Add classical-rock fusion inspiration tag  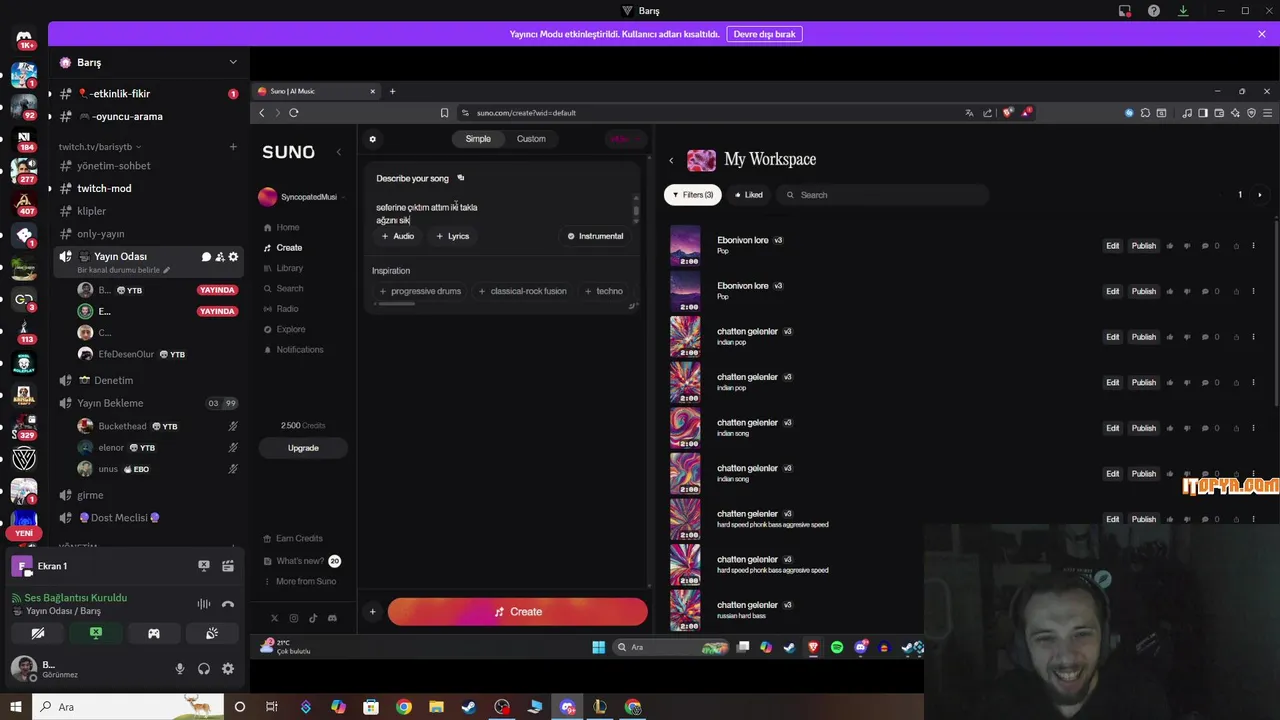[x=522, y=291]
